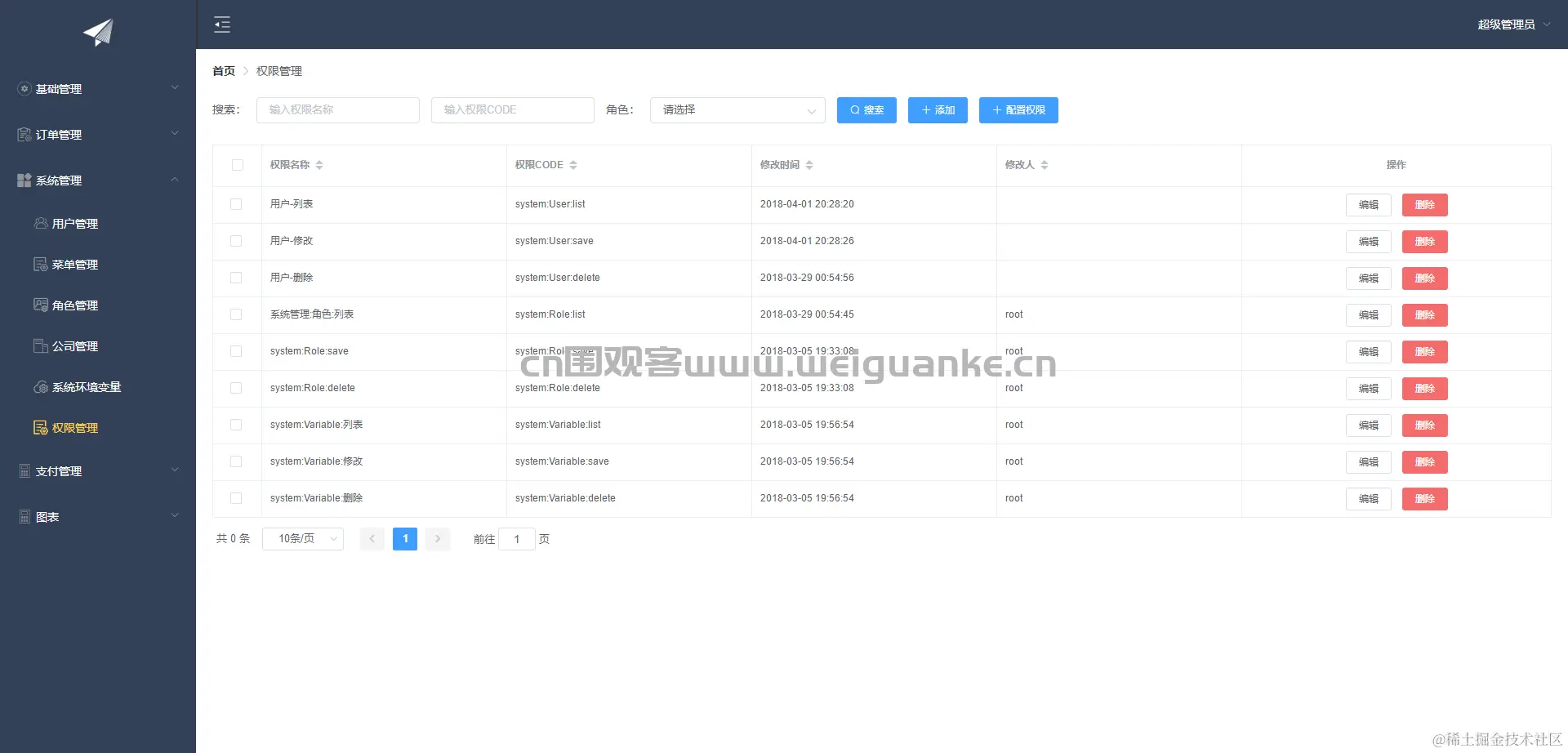Open the 超级管理员 user dropdown

1513,25
